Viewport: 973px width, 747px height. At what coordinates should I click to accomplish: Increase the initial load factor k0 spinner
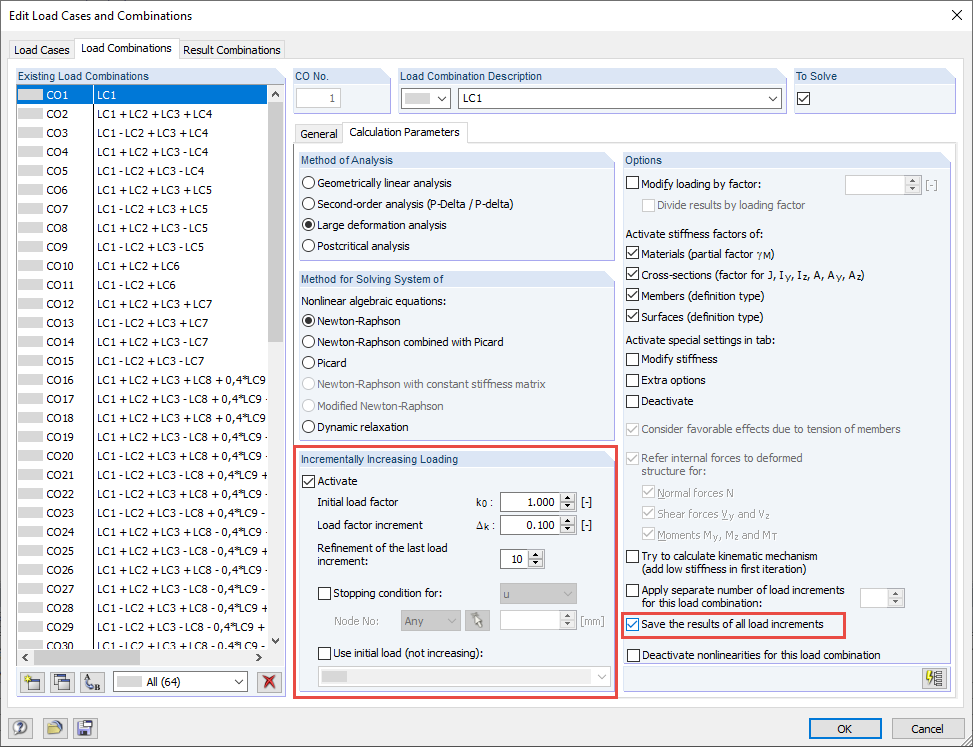point(568,498)
